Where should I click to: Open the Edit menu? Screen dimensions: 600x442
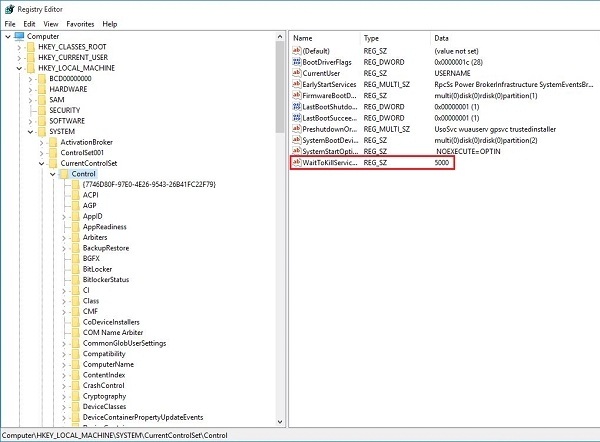[x=30, y=23]
